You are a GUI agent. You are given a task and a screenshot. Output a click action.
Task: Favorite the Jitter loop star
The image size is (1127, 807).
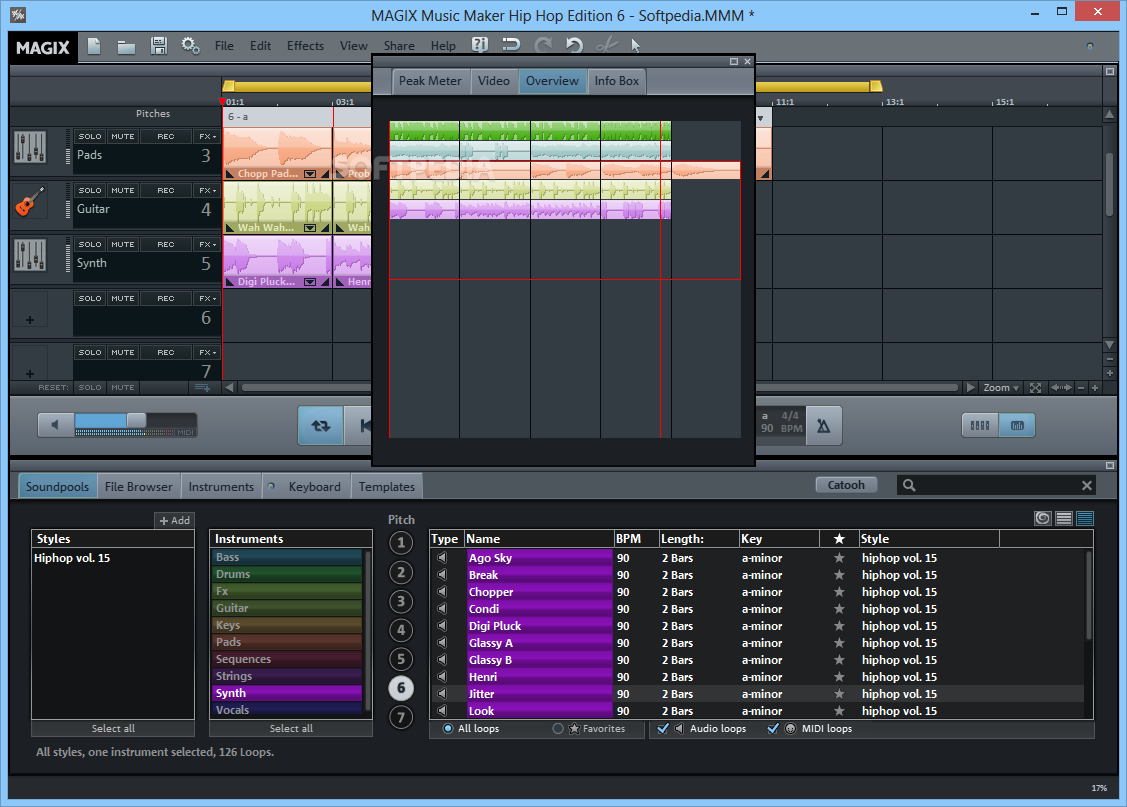tap(839, 694)
